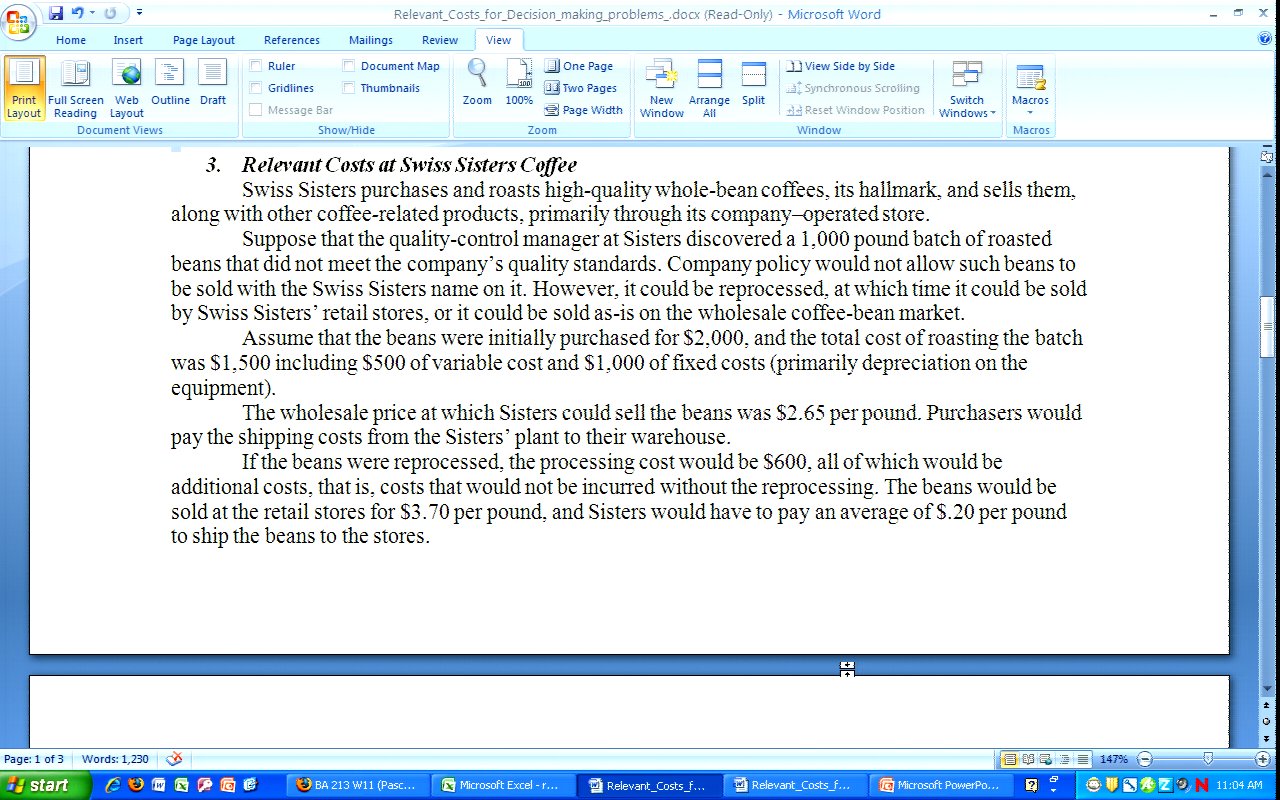The width and height of the screenshot is (1280, 800).
Task: Click the zoom slider in status bar
Action: pyautogui.click(x=1208, y=759)
